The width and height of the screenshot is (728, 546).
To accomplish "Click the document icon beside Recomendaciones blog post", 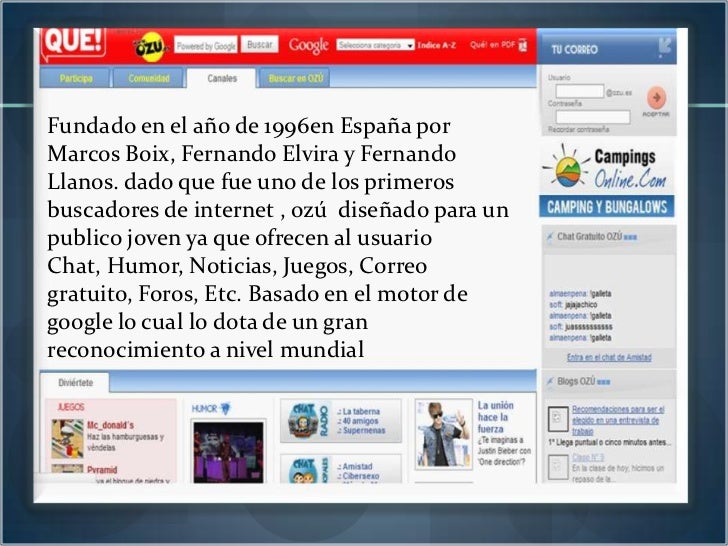I will [x=558, y=419].
